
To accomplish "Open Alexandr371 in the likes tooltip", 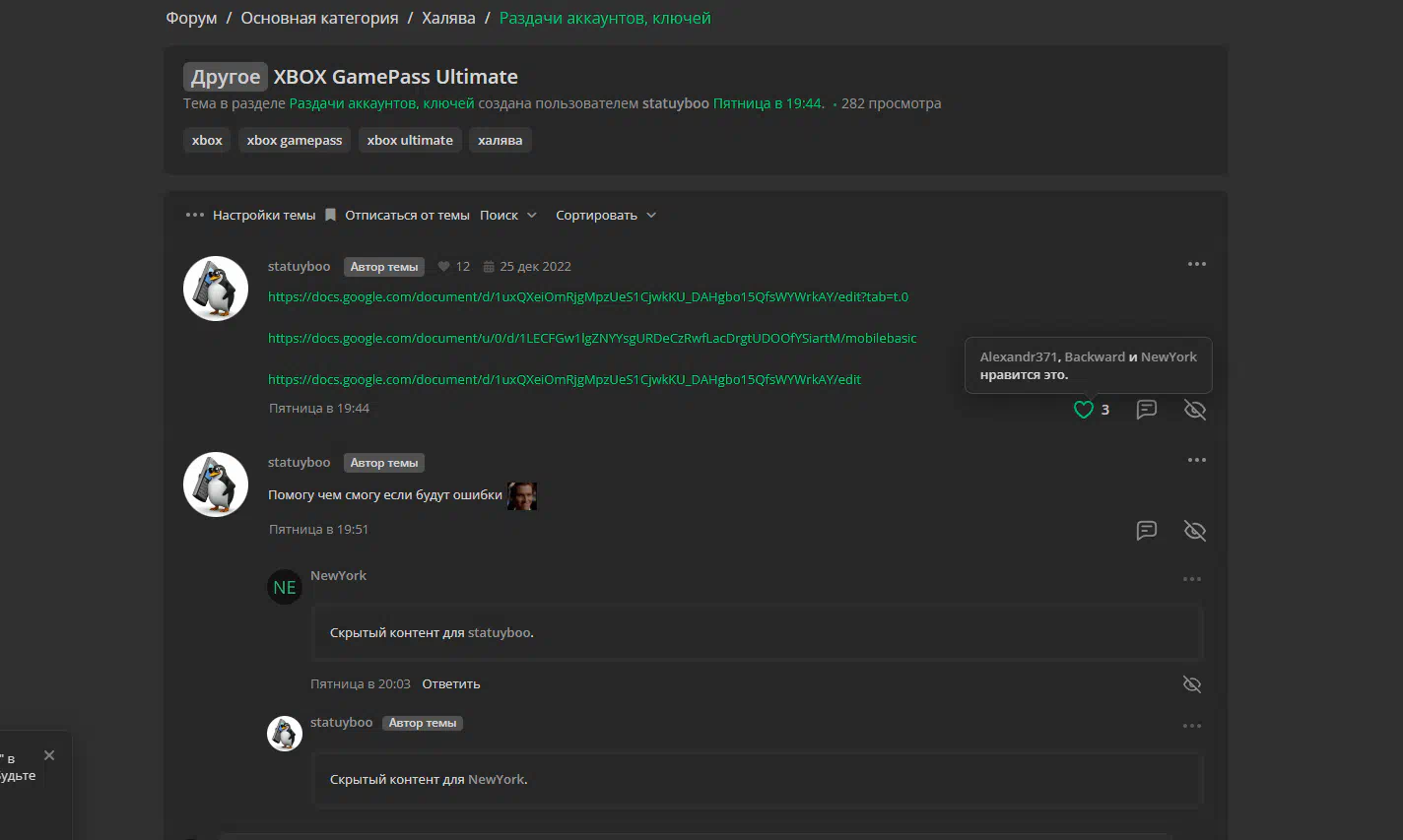I will click(x=1019, y=356).
